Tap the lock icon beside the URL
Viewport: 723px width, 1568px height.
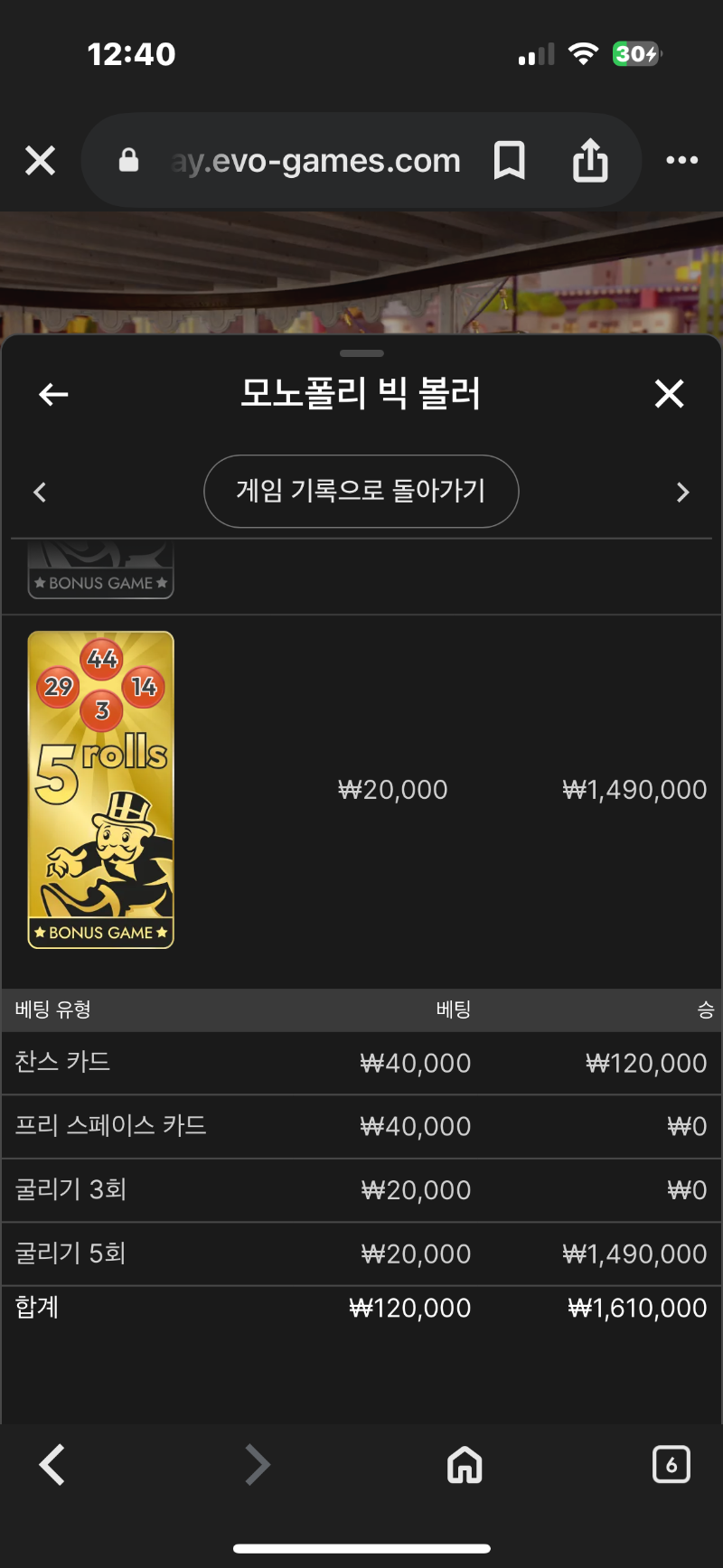click(x=129, y=160)
